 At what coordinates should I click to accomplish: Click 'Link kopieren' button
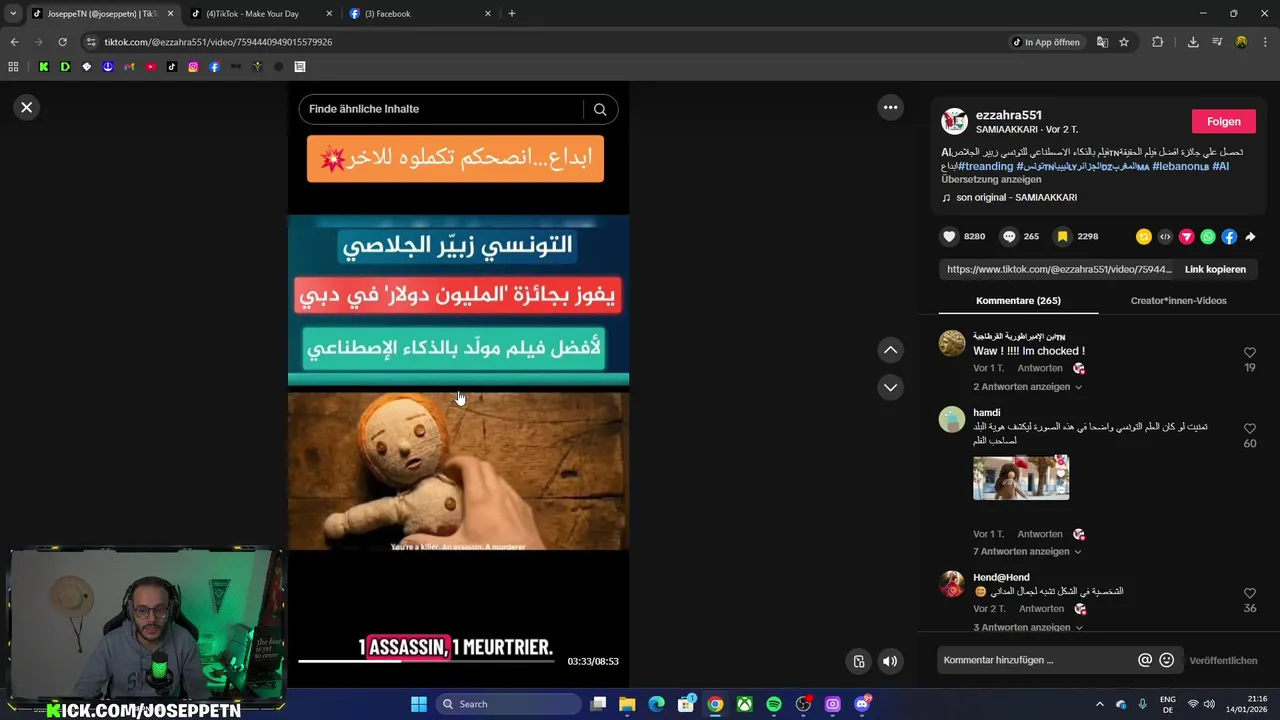click(1215, 269)
